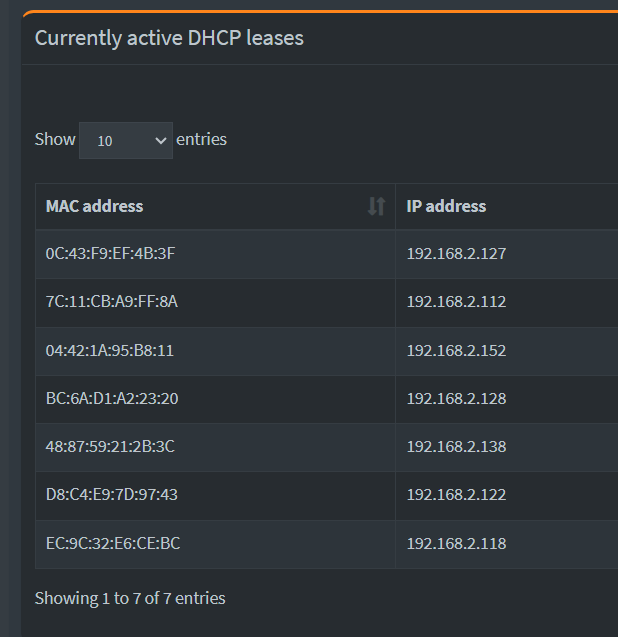Click the Showing 1 to 7 entries text
The height and width of the screenshot is (637, 618).
pyautogui.click(x=130, y=598)
